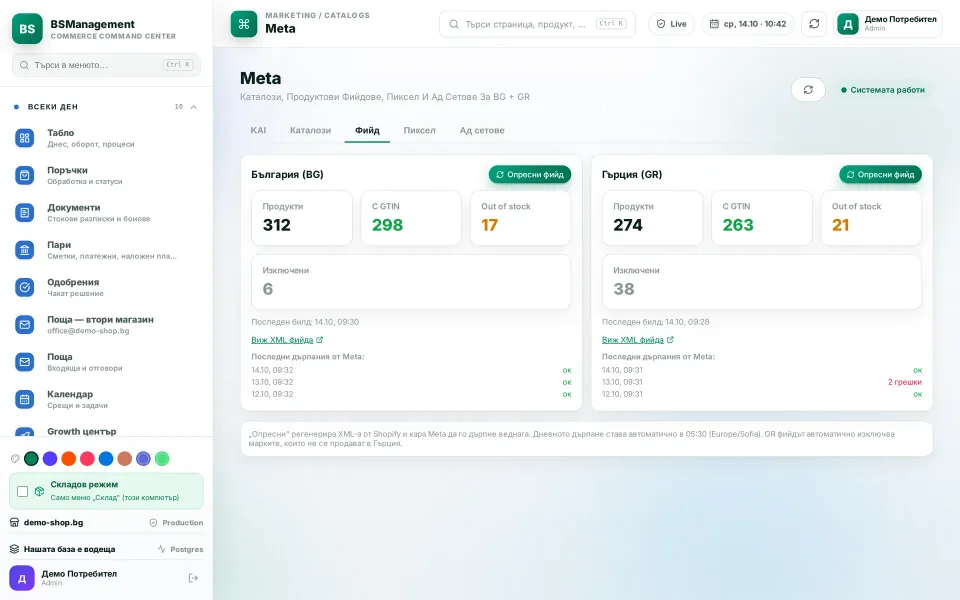Click the Postgres activity icon
960x600 pixels.
pos(162,549)
